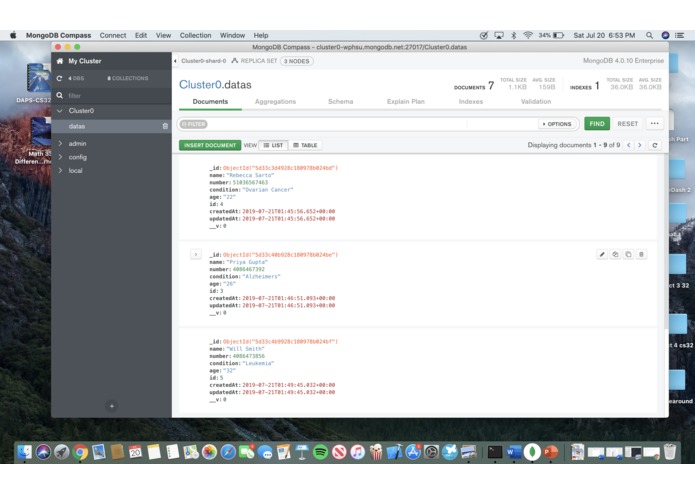Open the Validation tab
The width and height of the screenshot is (695, 494).
pos(536,101)
